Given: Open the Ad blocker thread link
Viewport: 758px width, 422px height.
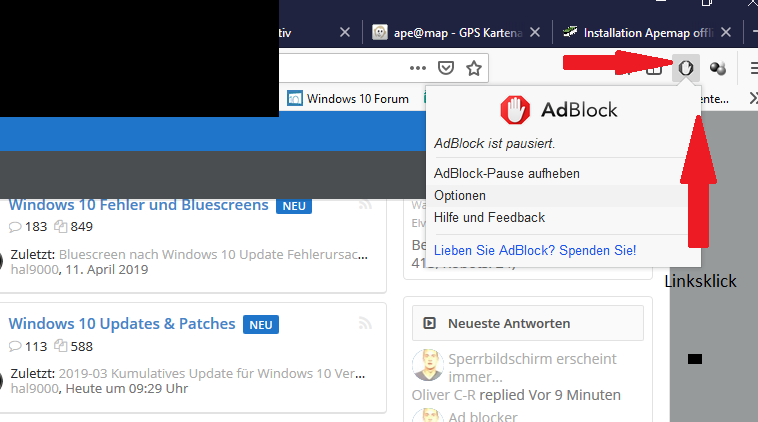Looking at the screenshot, I should click(x=482, y=417).
